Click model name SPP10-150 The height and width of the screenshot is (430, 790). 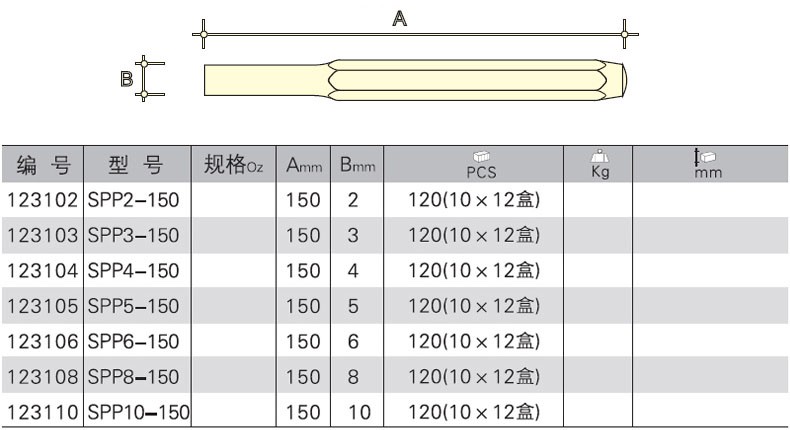click(x=138, y=411)
